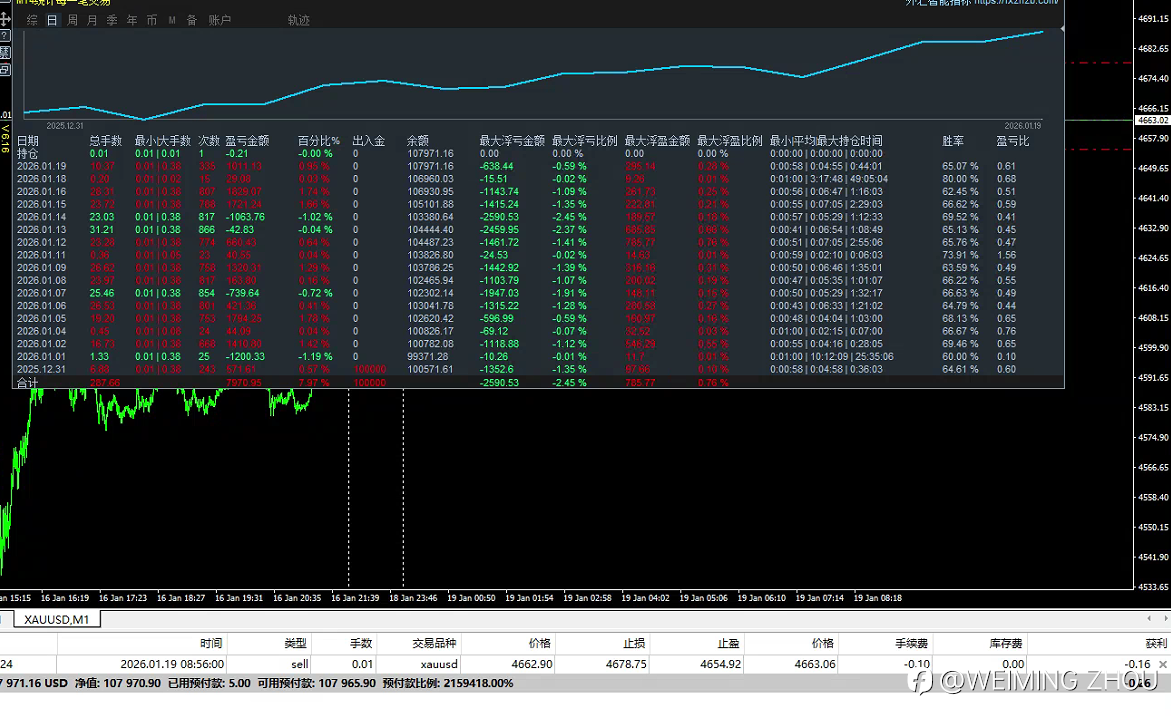Switch to the 周 weekly tab
The height and width of the screenshot is (723, 1171).
tap(72, 20)
